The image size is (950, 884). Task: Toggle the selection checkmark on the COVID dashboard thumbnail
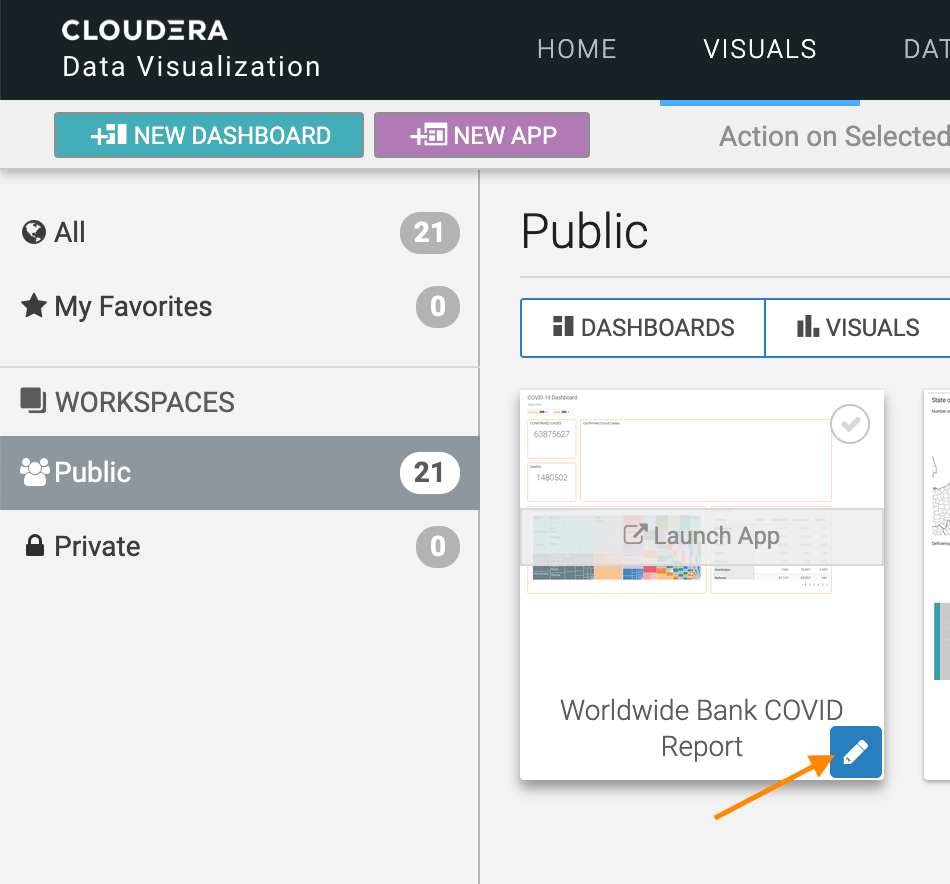point(849,424)
